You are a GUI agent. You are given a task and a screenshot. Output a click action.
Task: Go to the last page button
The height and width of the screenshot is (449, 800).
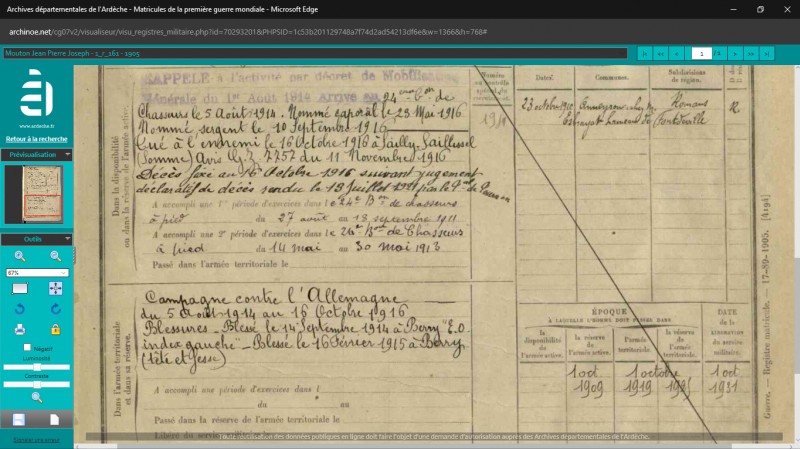click(766, 54)
